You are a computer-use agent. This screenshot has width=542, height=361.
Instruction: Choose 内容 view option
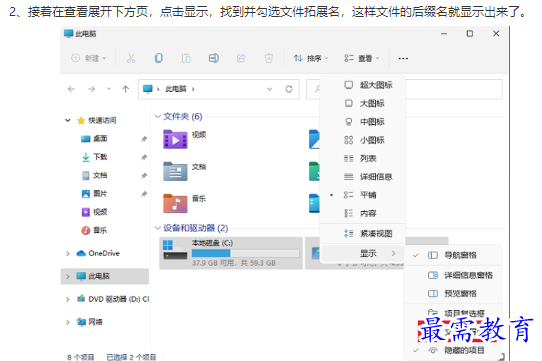(363, 213)
